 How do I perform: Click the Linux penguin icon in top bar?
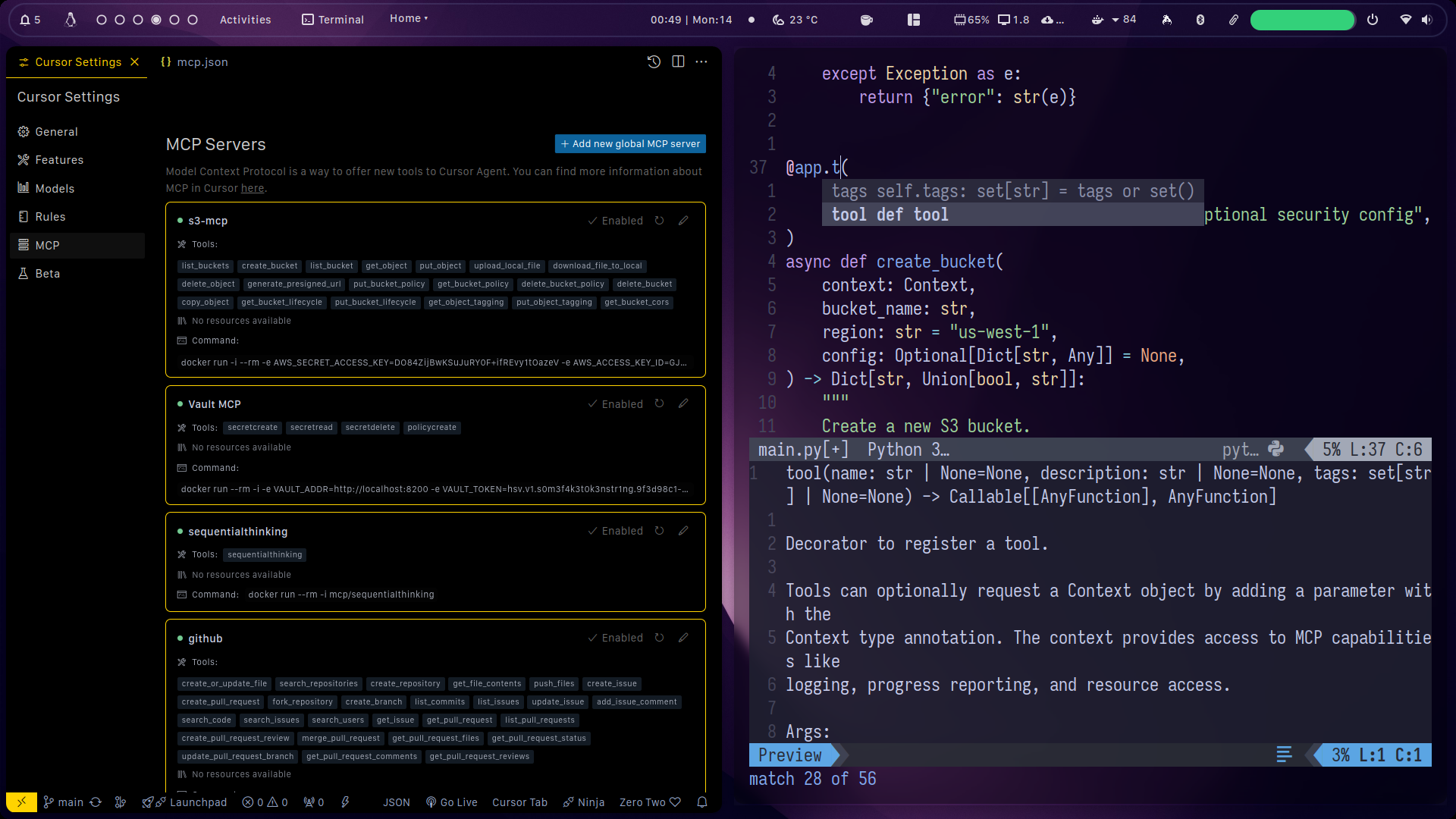71,20
